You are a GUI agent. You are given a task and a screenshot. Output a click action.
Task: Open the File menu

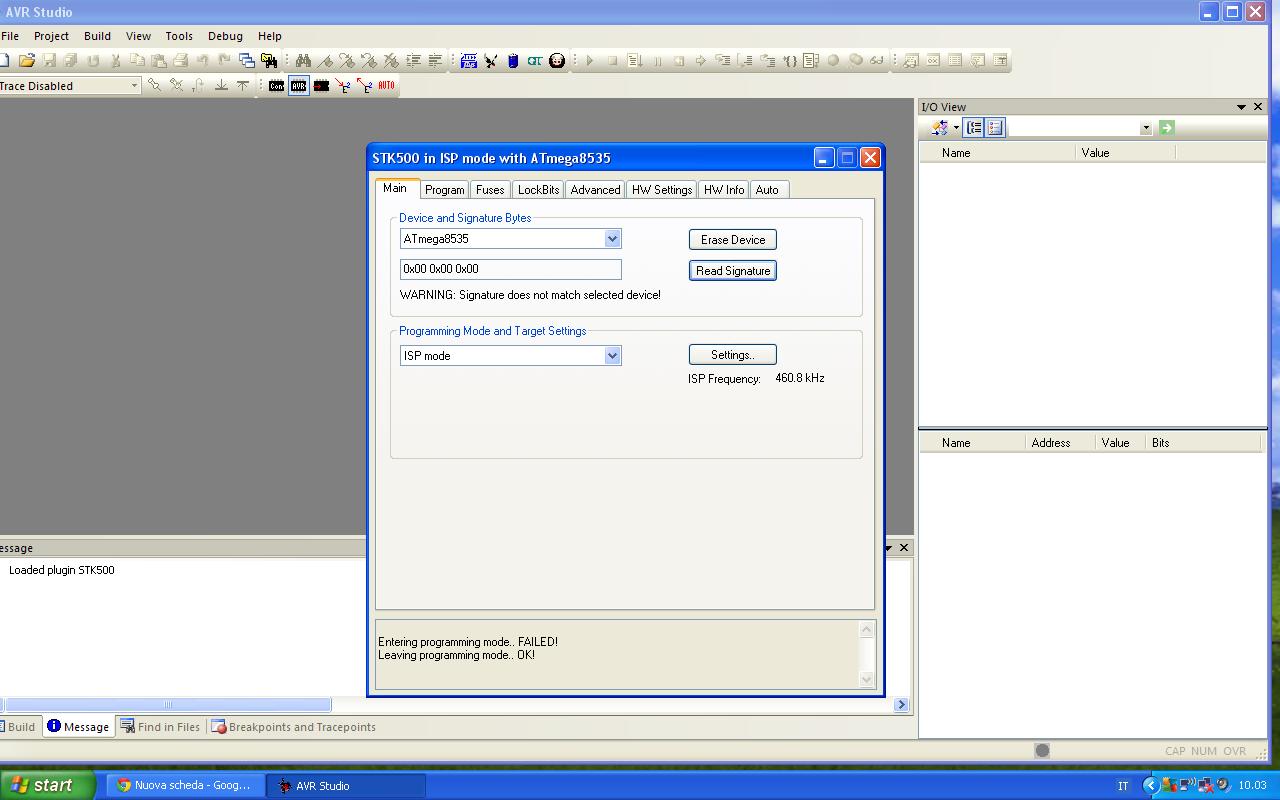[10, 36]
